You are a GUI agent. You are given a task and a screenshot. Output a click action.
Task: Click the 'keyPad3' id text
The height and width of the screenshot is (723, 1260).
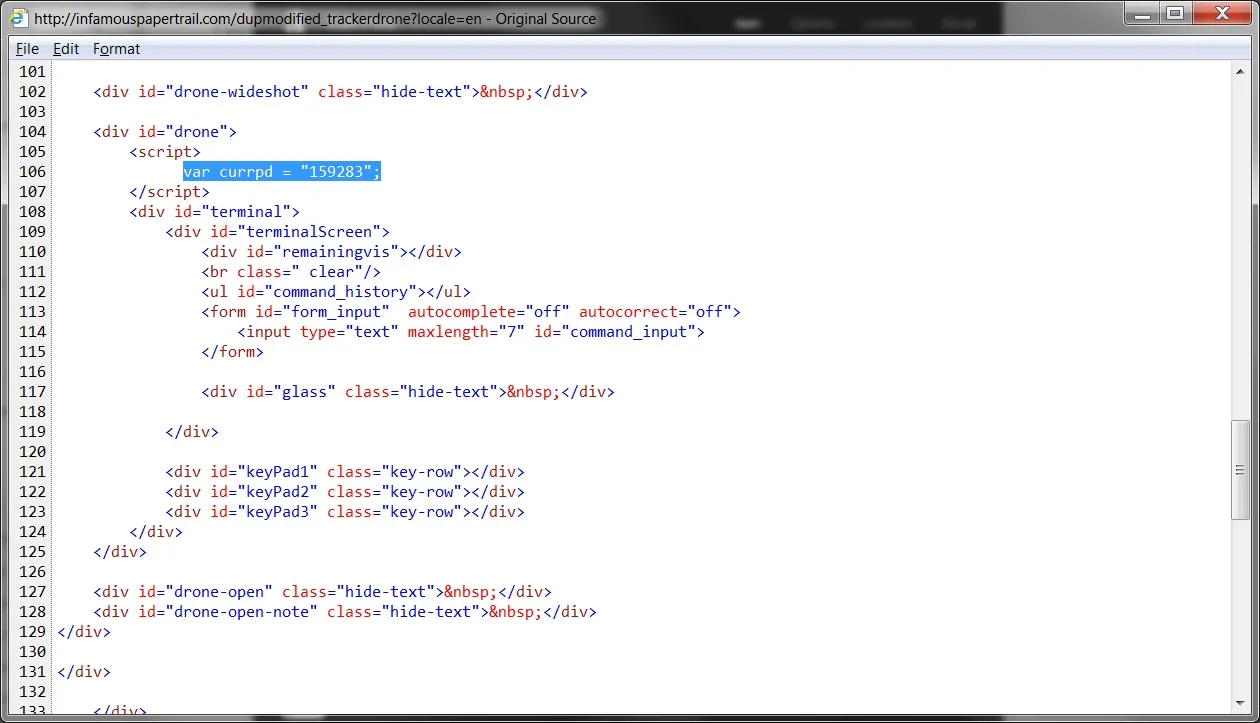278,511
